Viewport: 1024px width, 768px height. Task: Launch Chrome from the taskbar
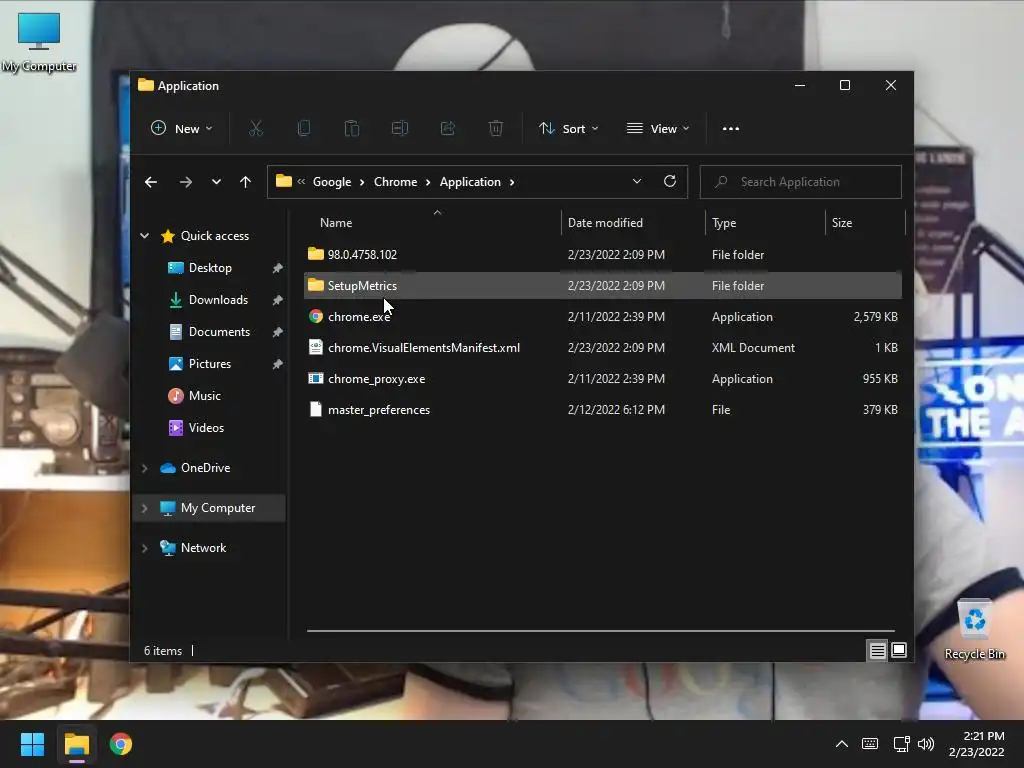click(121, 744)
